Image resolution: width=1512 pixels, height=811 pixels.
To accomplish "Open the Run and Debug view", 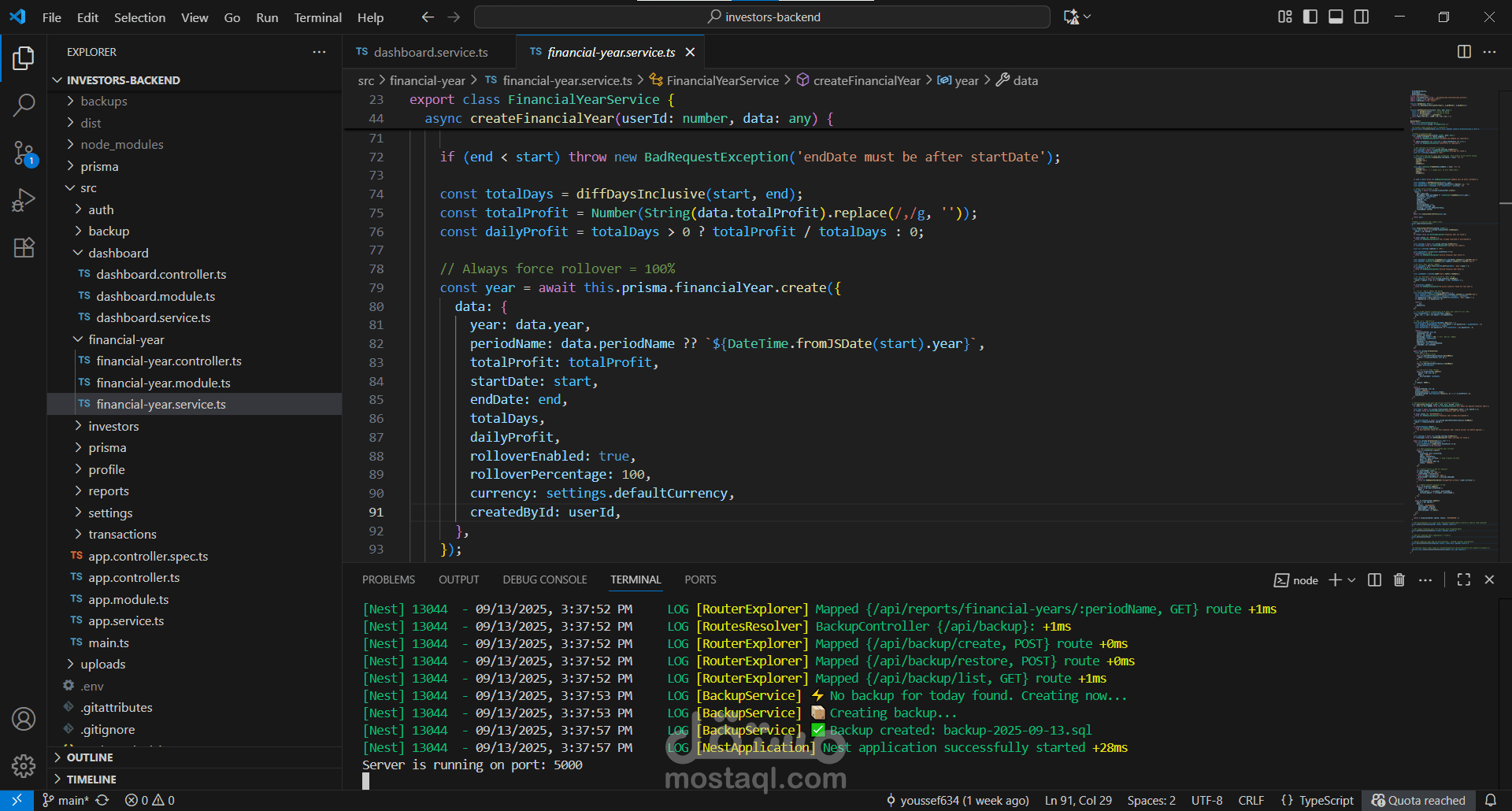I will pos(24,200).
